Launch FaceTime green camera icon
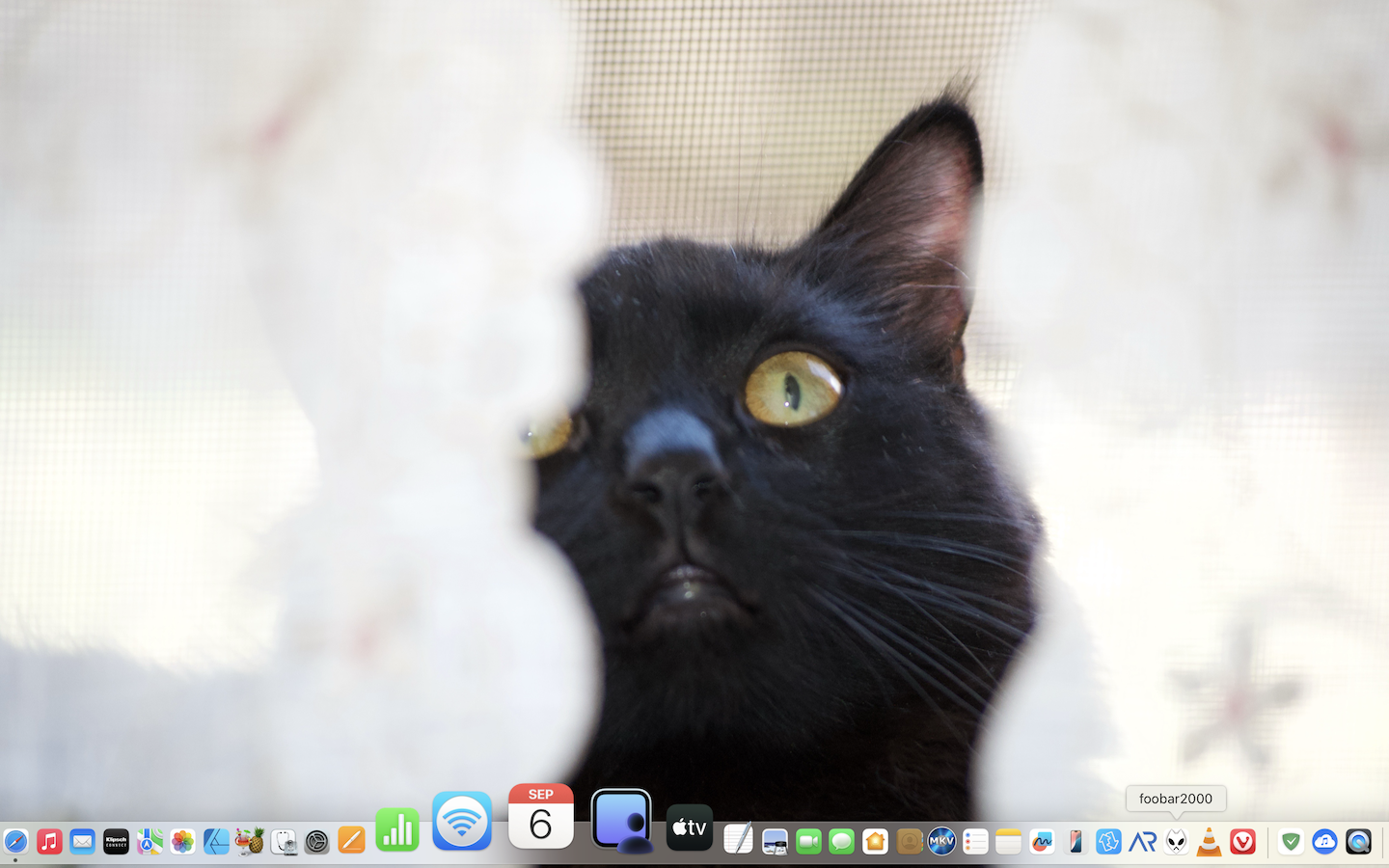Image resolution: width=1389 pixels, height=868 pixels. (808, 842)
